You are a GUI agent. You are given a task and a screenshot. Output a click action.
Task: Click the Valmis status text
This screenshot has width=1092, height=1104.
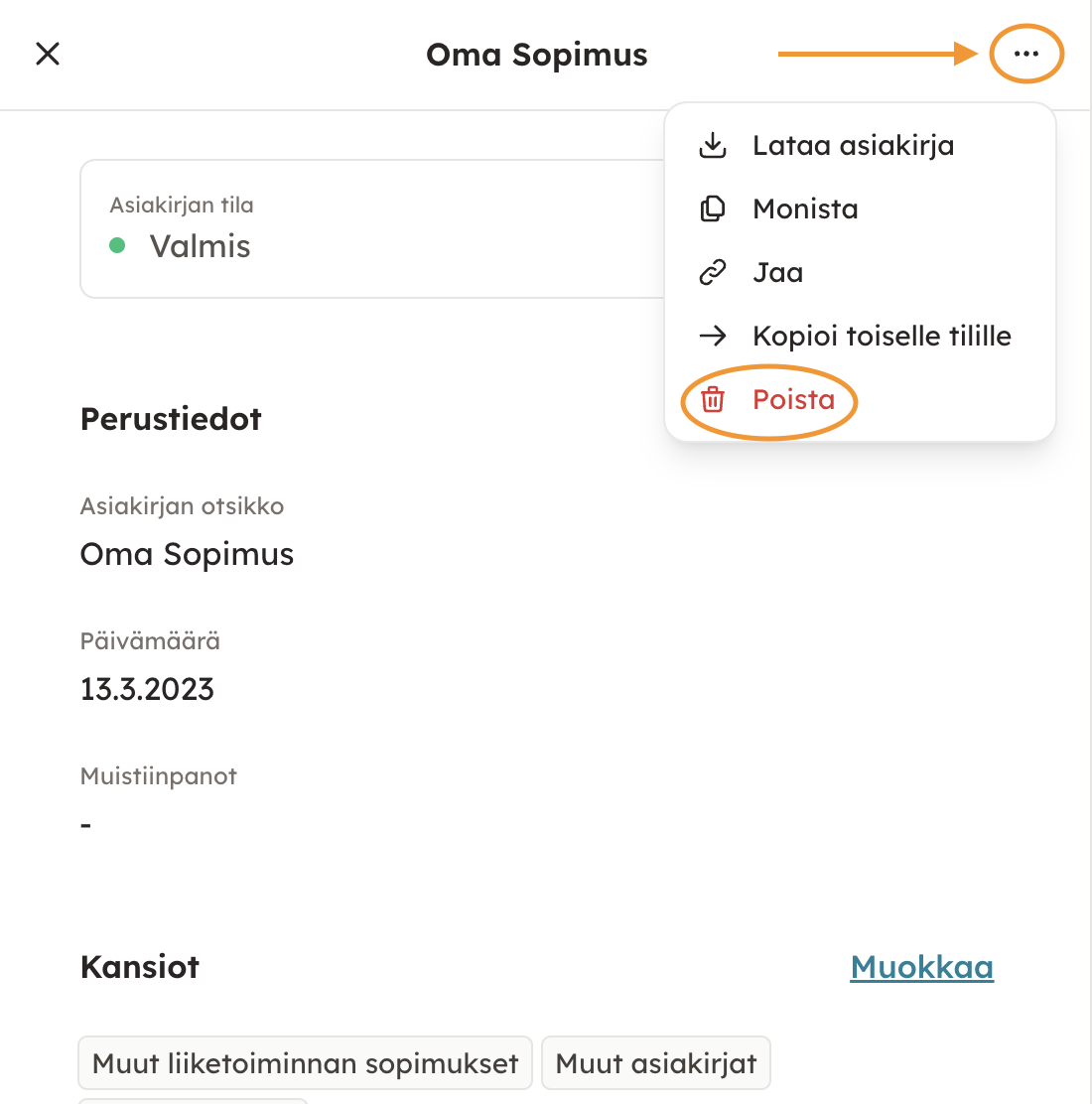click(200, 246)
